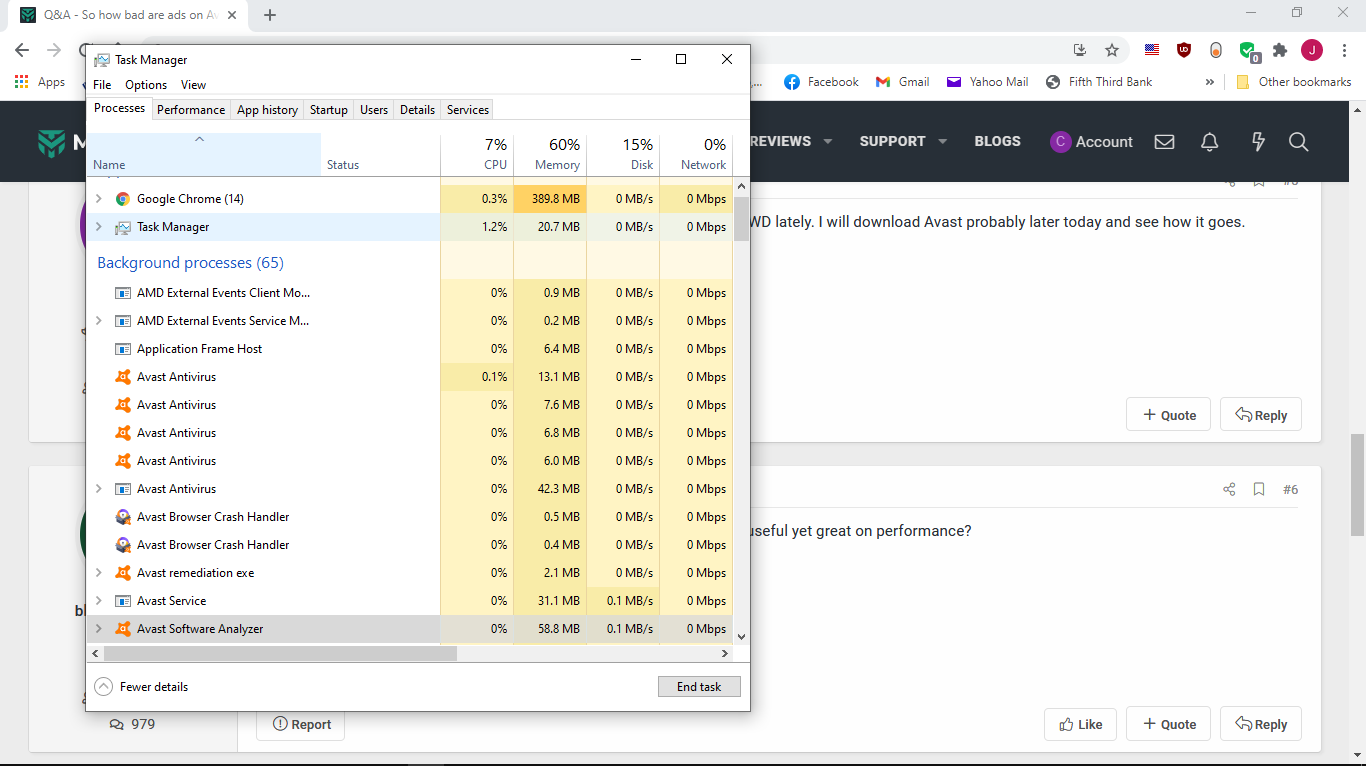Open the Facebook bookmark
Screen dimensions: 1366x766
pos(821,82)
